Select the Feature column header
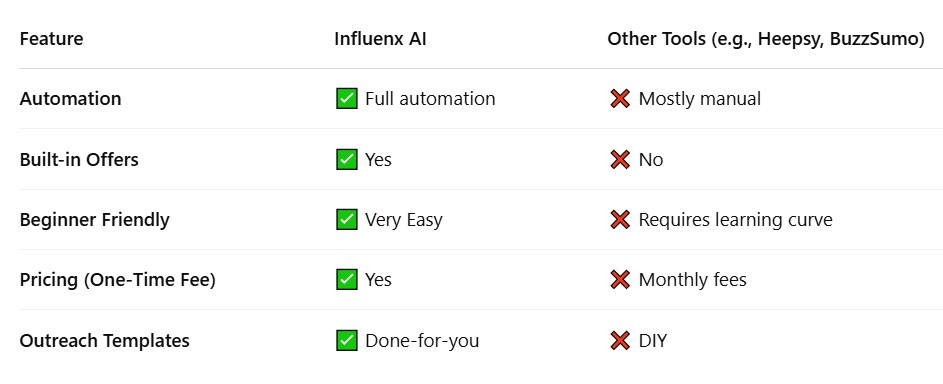Screen dimensions: 943x384 tap(52, 39)
